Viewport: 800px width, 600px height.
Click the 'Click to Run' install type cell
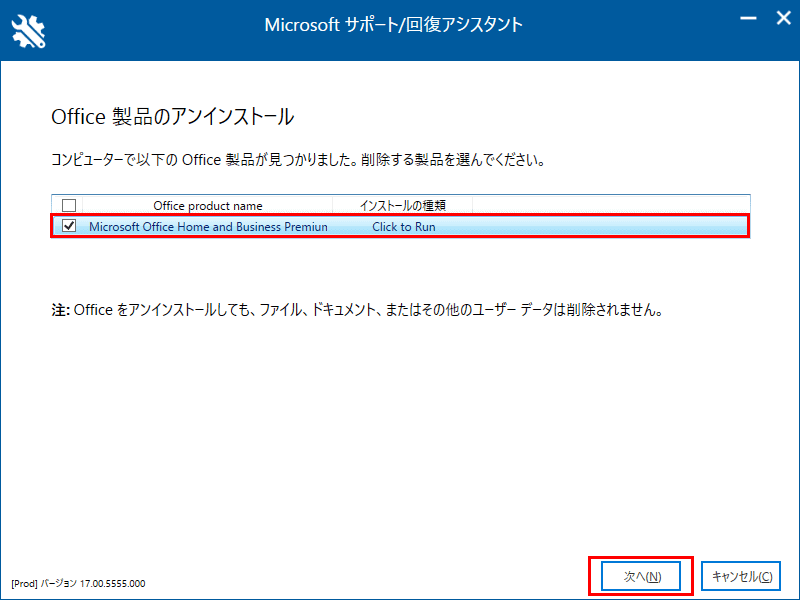(404, 227)
